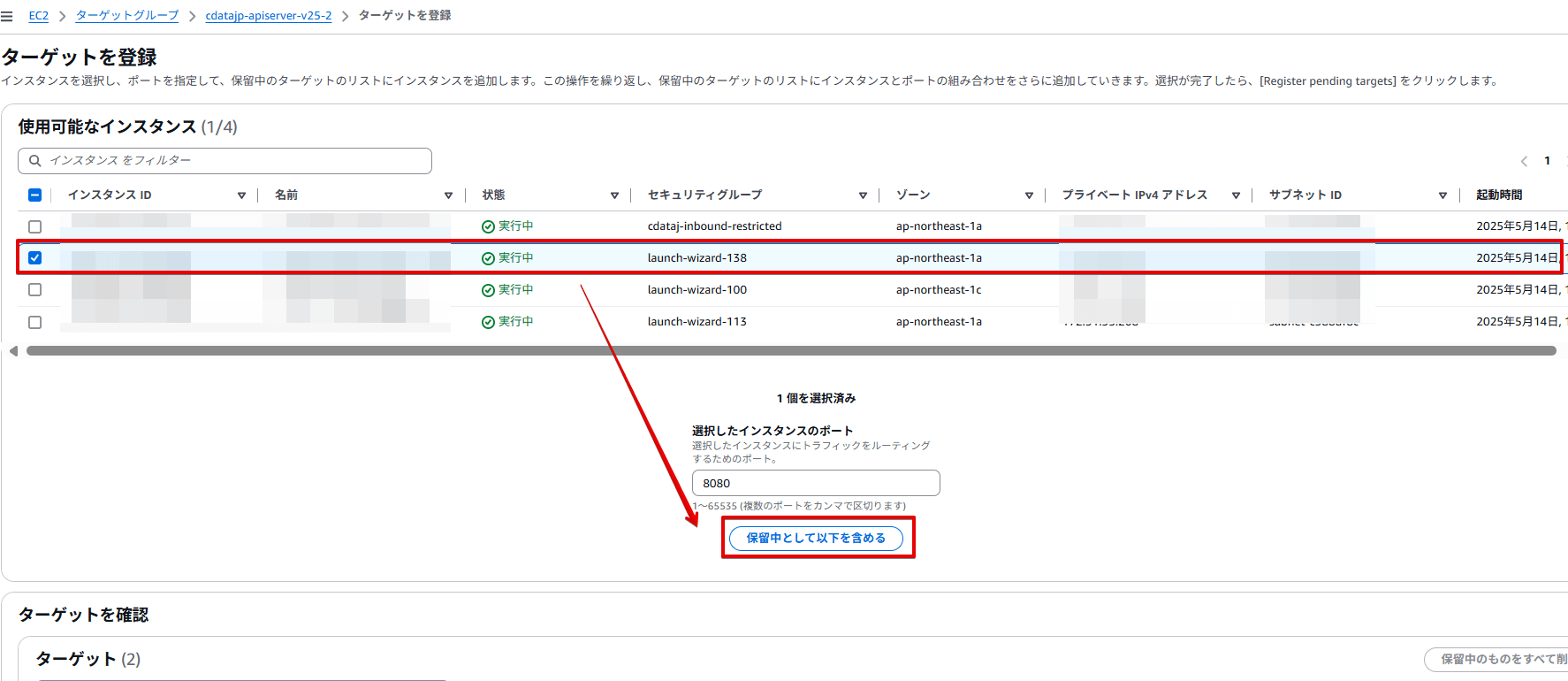The height and width of the screenshot is (681, 1568).
Task: Check the launch-wizard-100 instance row checkbox
Action: tap(35, 290)
